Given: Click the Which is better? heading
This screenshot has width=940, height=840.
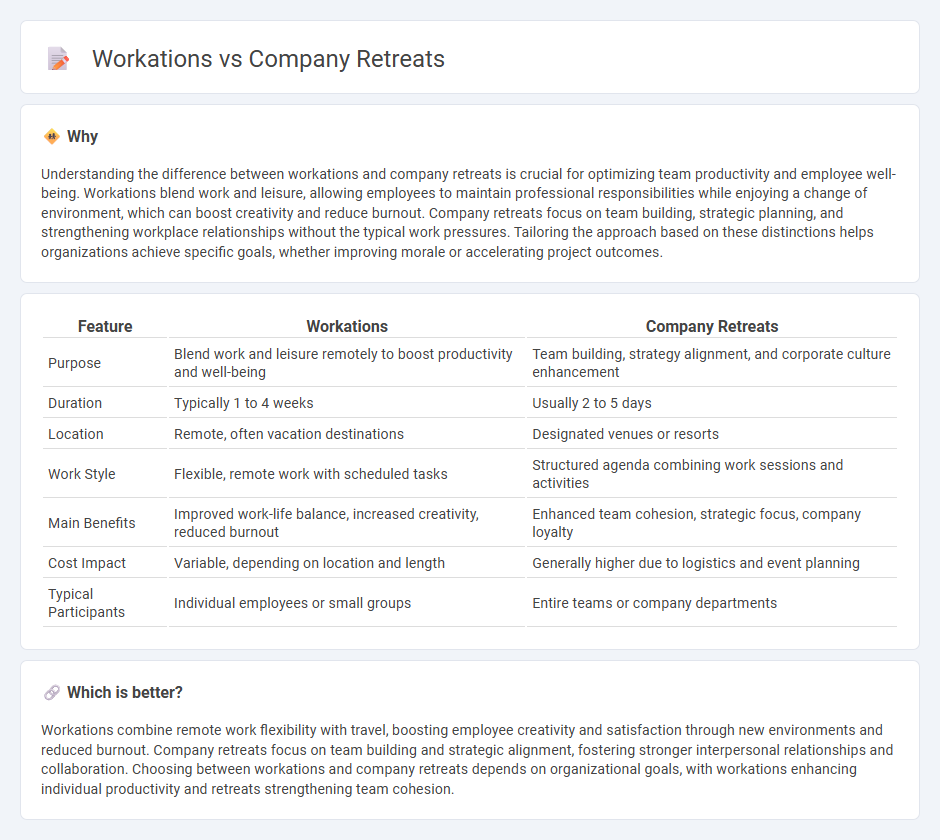Looking at the screenshot, I should [x=125, y=693].
